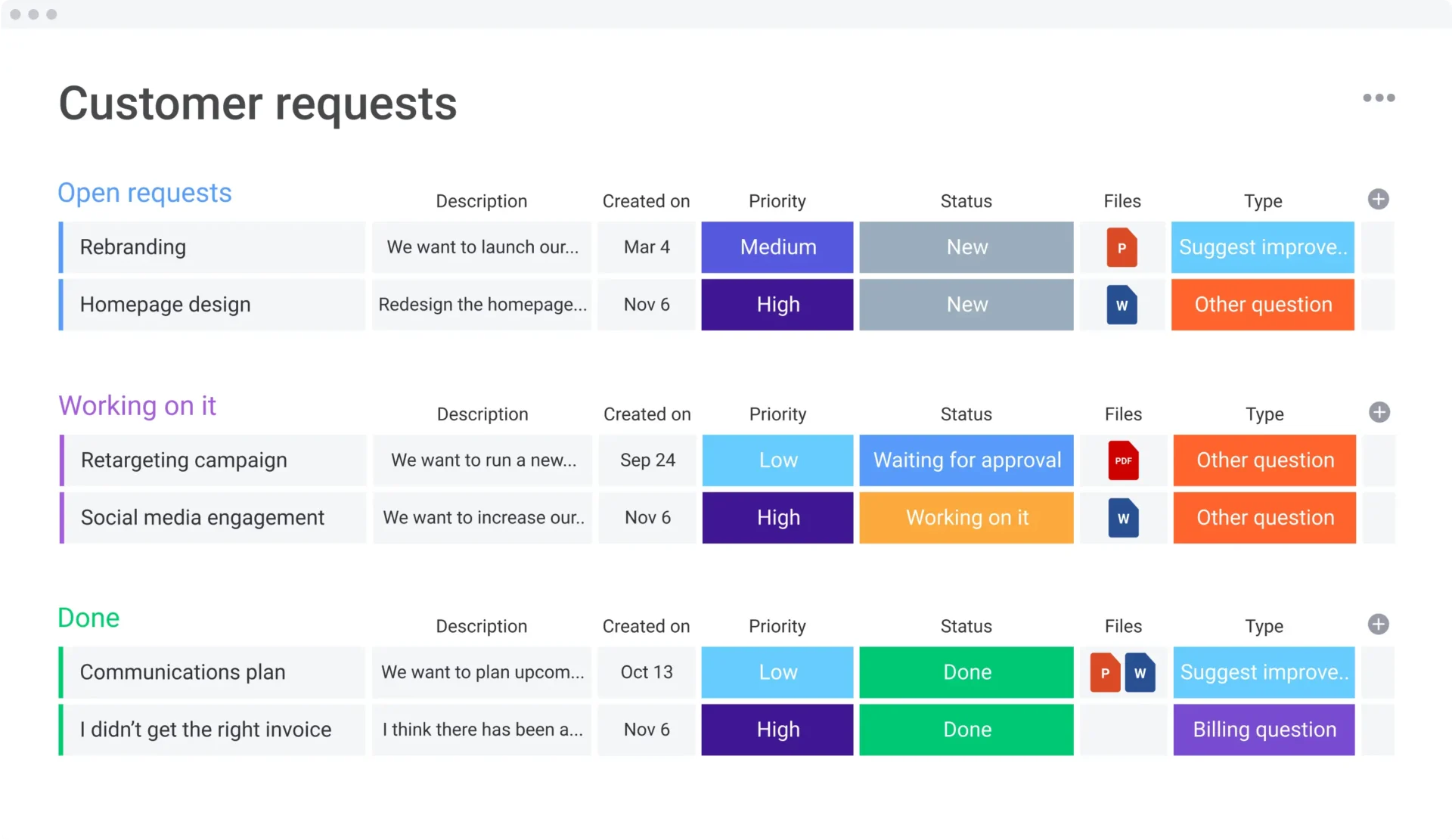This screenshot has height=840, width=1452.
Task: Open the PDF attached to Retargeting campaign
Action: pyautogui.click(x=1124, y=460)
